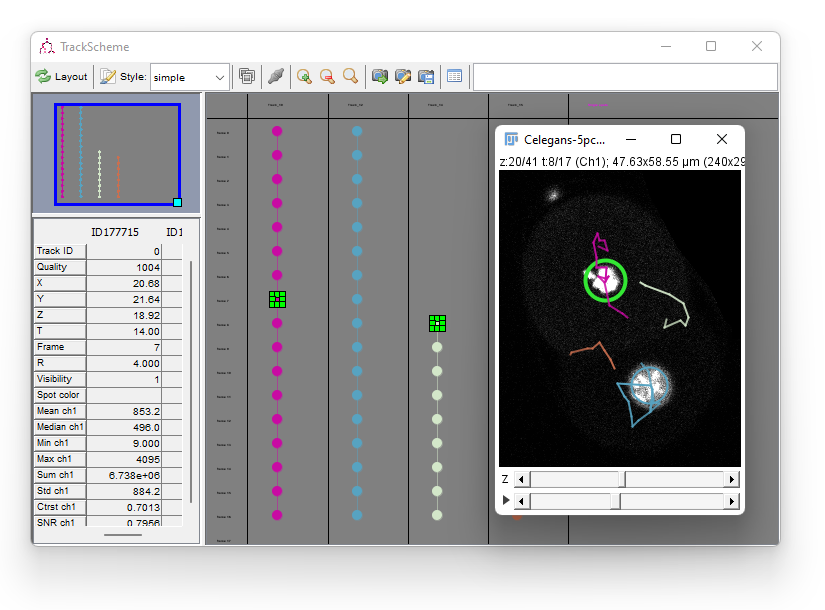Click the X value 20.68
The height and width of the screenshot is (610, 825).
[x=124, y=283]
